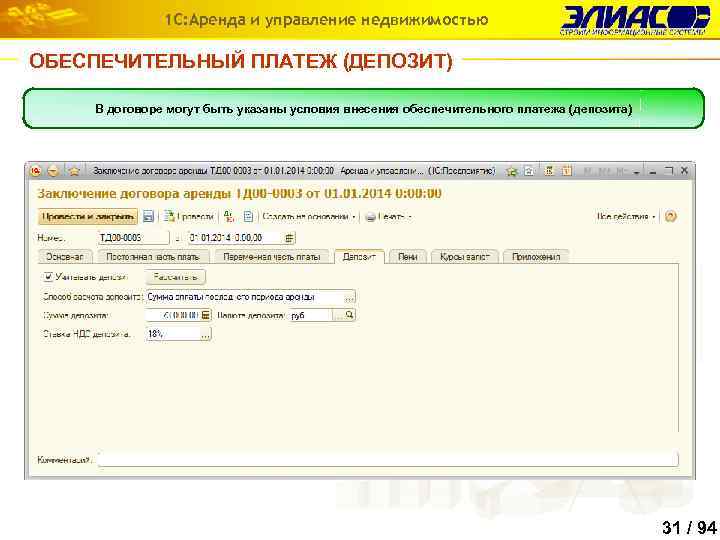Viewport: 720px width, 540px height.
Task: Click the document report icon before Создать на основании
Action: [248, 216]
